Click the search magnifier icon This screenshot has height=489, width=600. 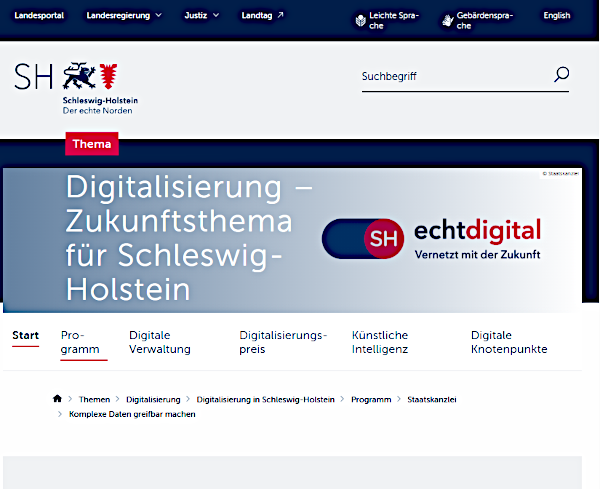(561, 74)
